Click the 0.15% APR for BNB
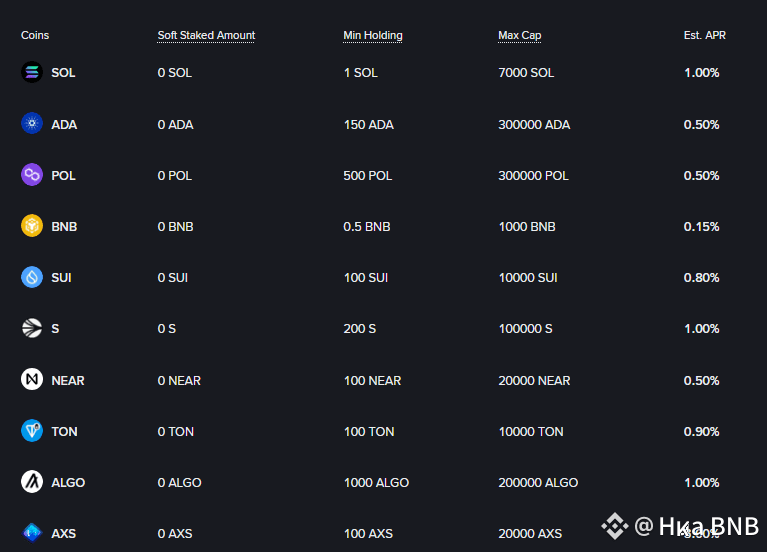This screenshot has height=552, width=767. pyautogui.click(x=701, y=227)
